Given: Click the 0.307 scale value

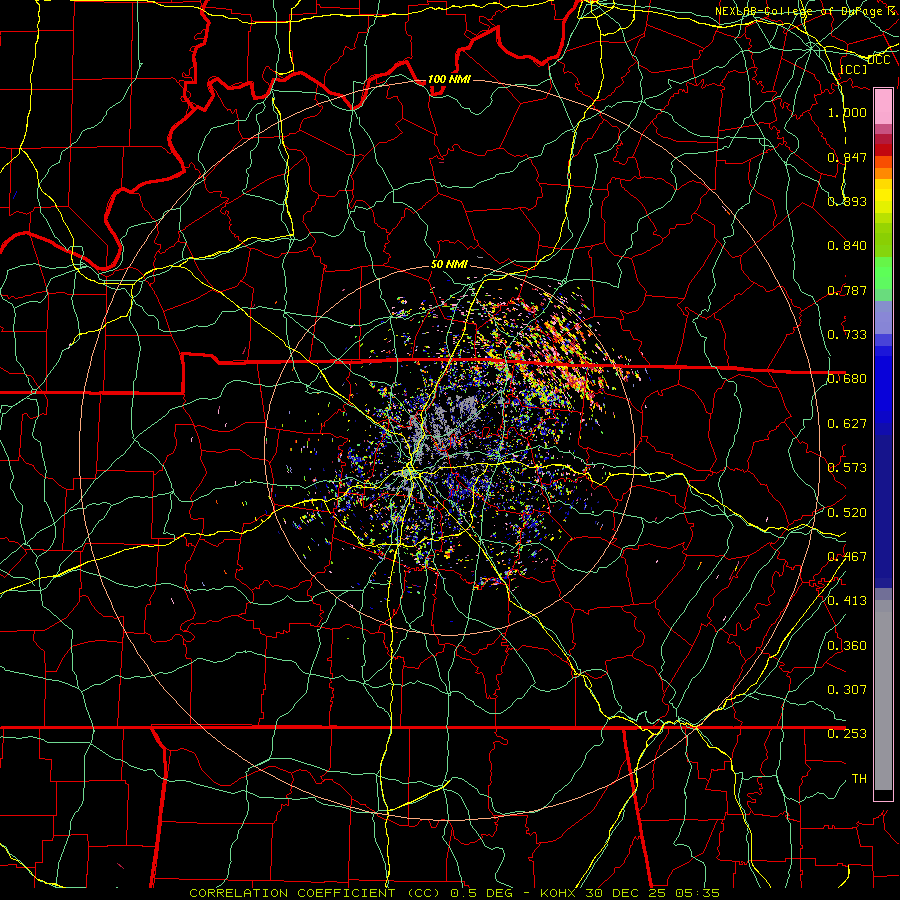Looking at the screenshot, I should click(847, 690).
